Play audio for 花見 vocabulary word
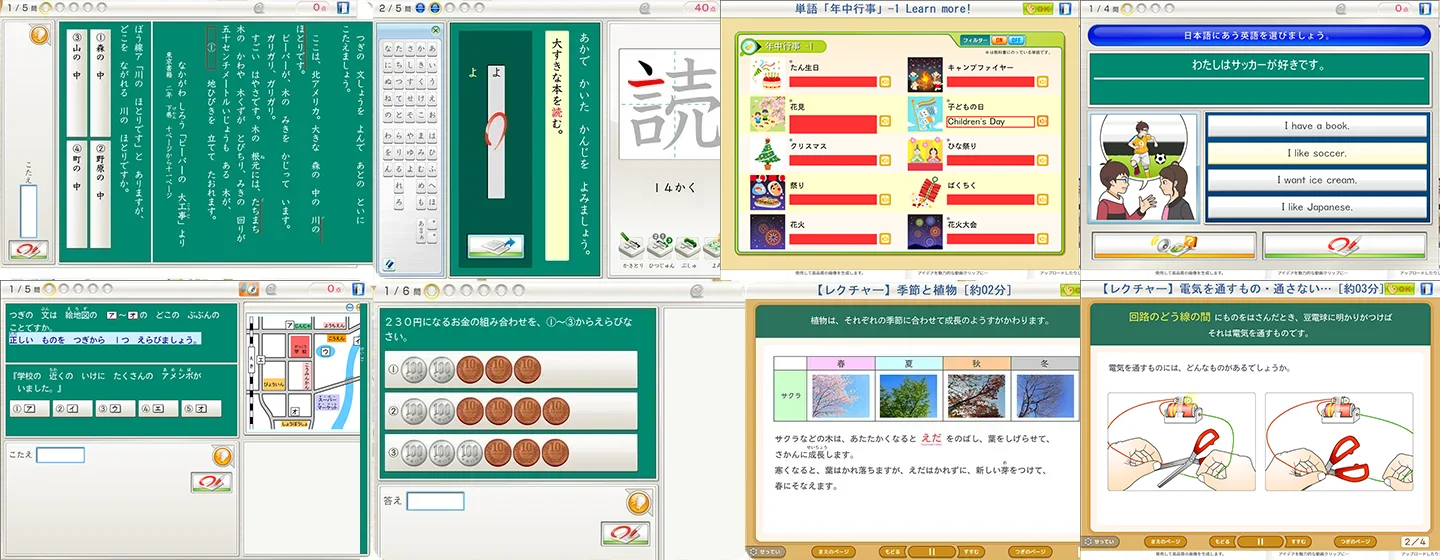The image size is (1440, 560). 885,121
